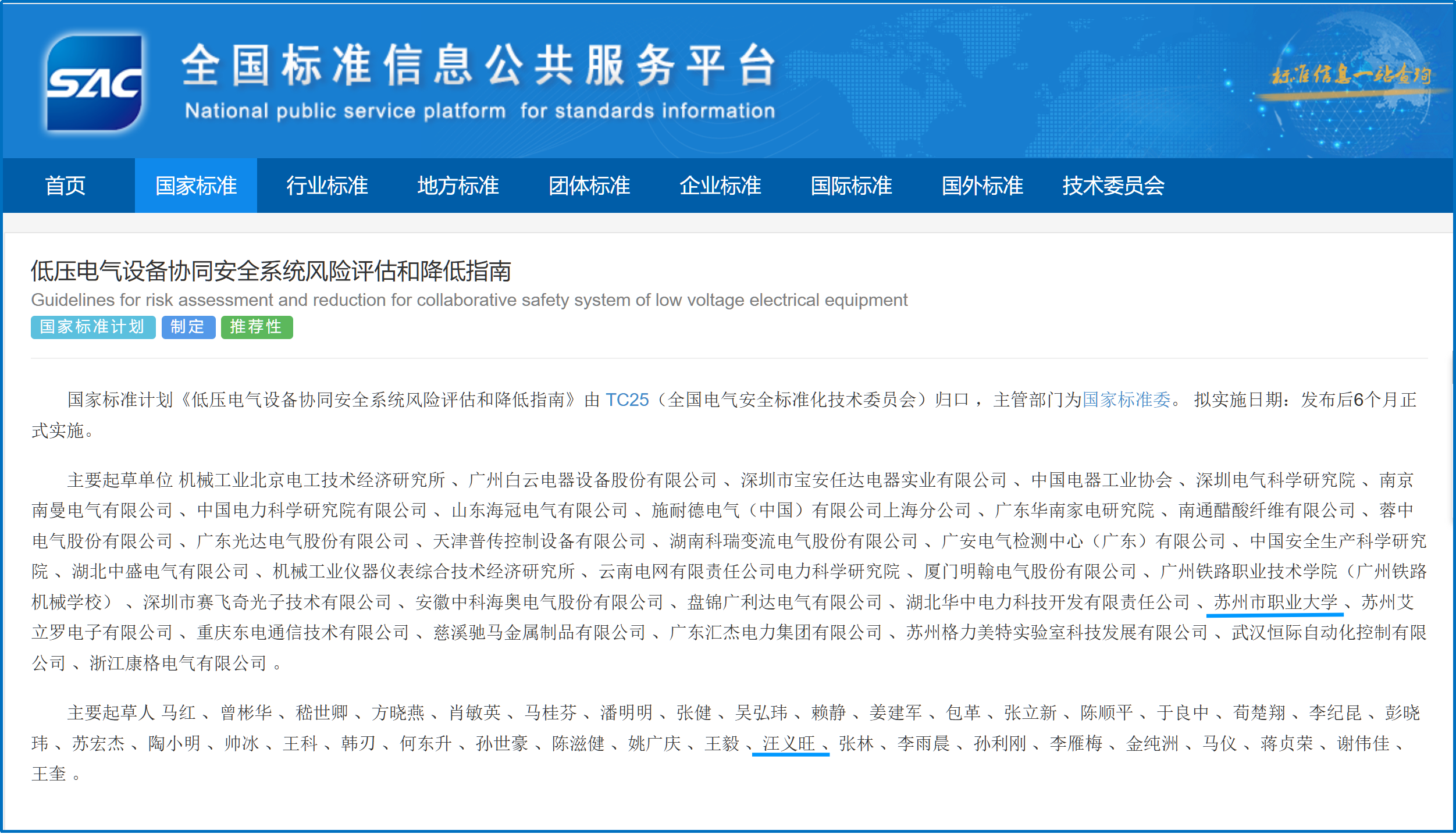This screenshot has width=1456, height=834.
Task: Click the 制定 tag label
Action: (x=188, y=327)
